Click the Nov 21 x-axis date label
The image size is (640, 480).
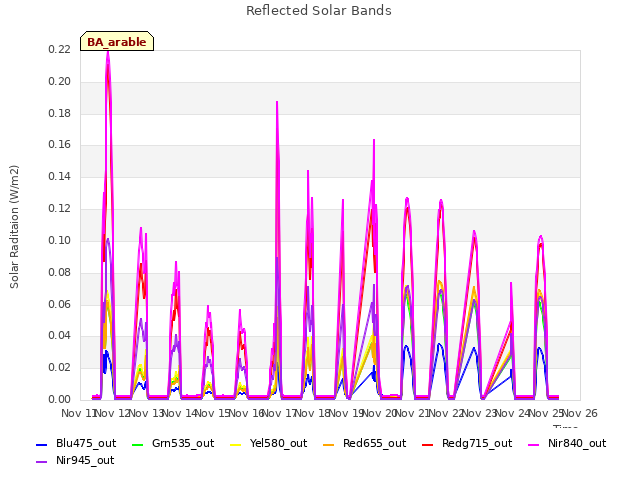[x=413, y=413]
